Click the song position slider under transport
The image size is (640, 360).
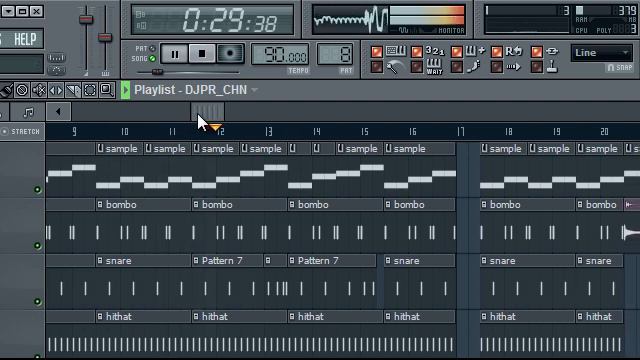point(157,72)
